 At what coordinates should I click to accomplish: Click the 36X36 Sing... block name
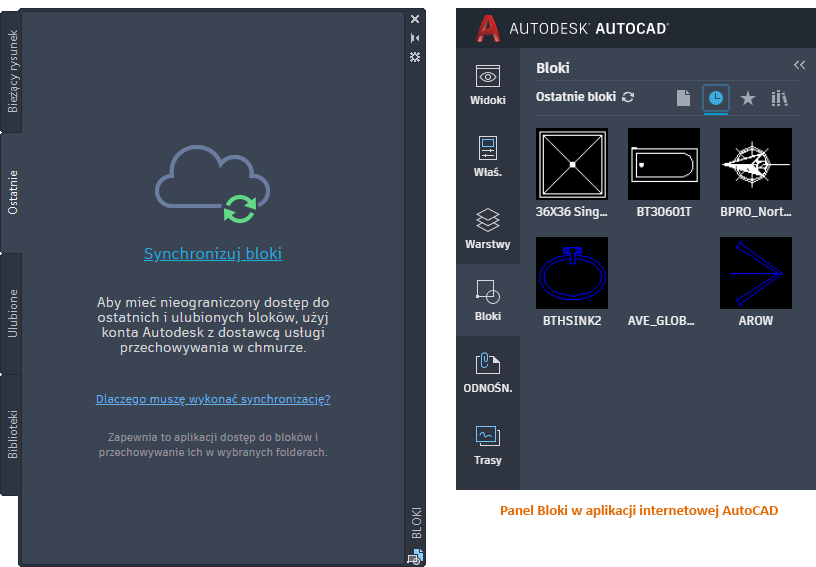(571, 212)
